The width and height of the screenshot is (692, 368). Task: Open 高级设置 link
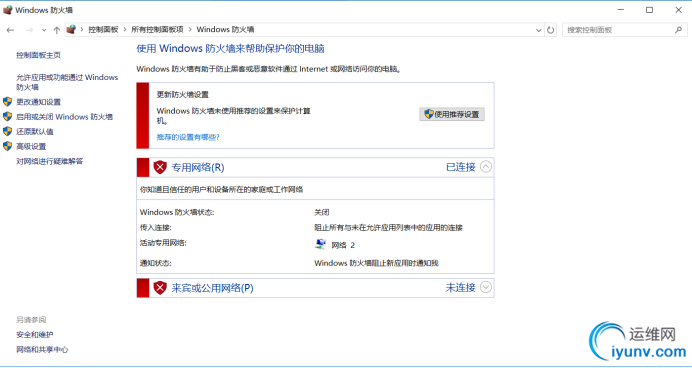click(31, 146)
